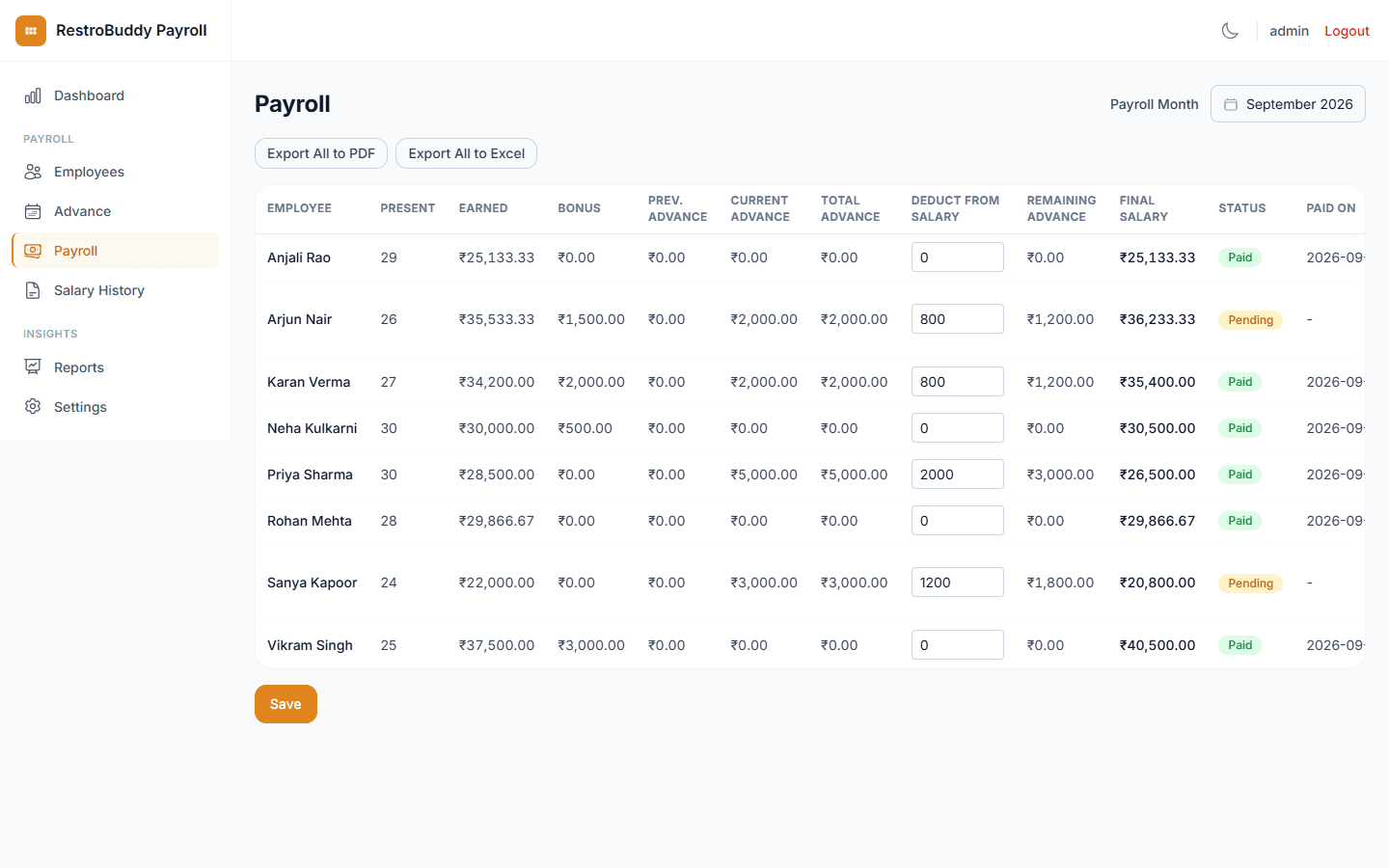The width and height of the screenshot is (1389, 868).
Task: Save the payroll changes
Action: [286, 704]
